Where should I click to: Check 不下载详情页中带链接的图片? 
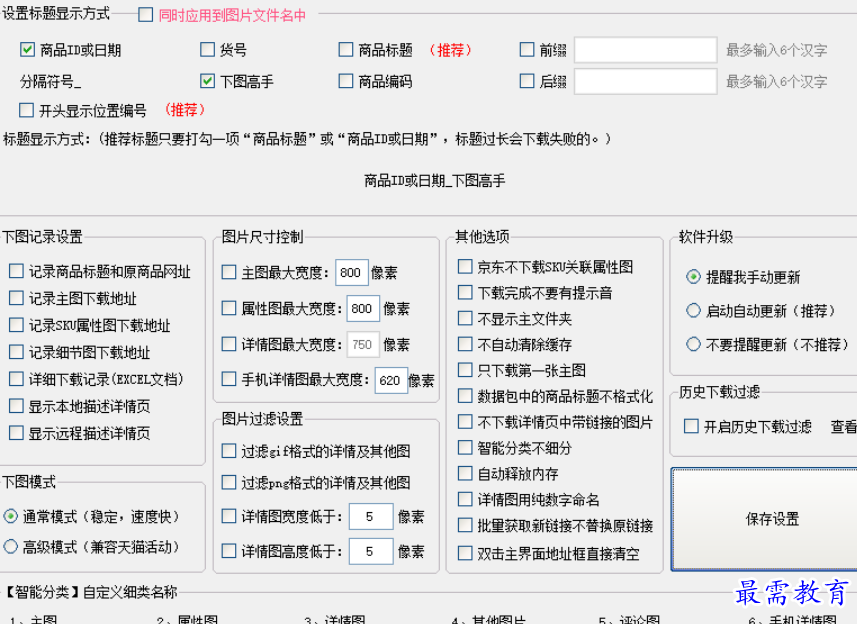(x=465, y=421)
